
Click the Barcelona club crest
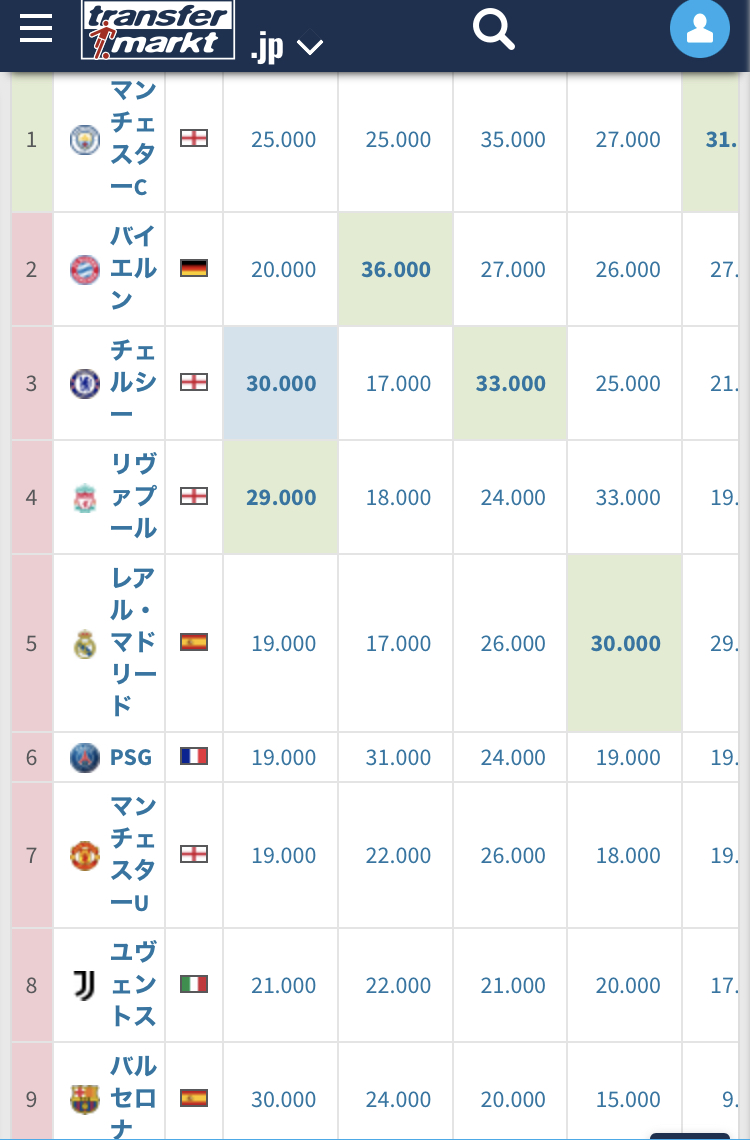(85, 1099)
